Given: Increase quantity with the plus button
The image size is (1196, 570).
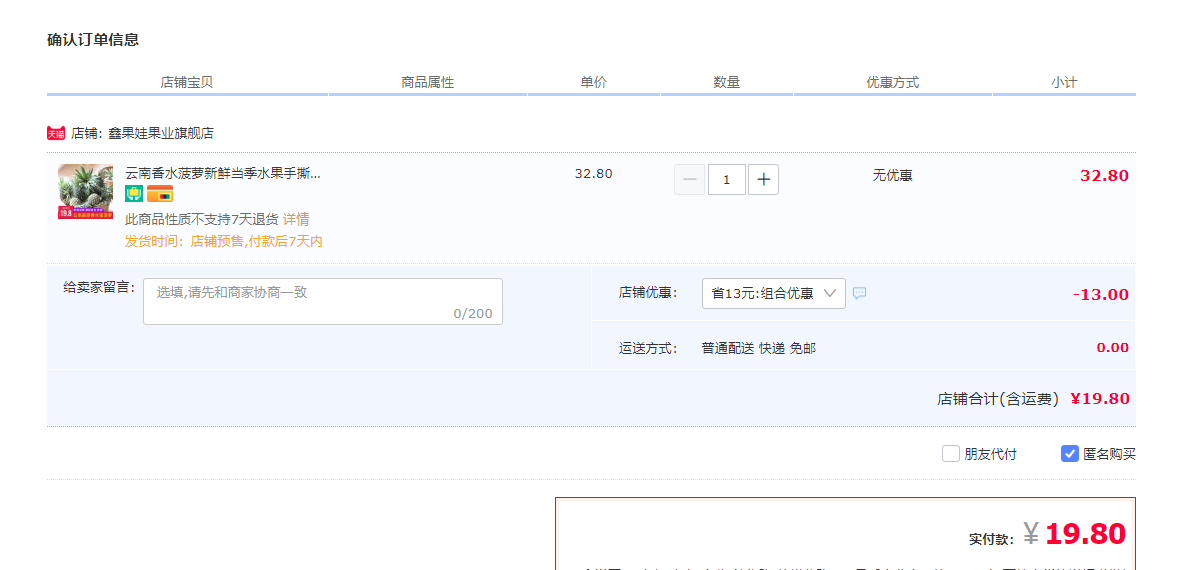Looking at the screenshot, I should [x=764, y=179].
